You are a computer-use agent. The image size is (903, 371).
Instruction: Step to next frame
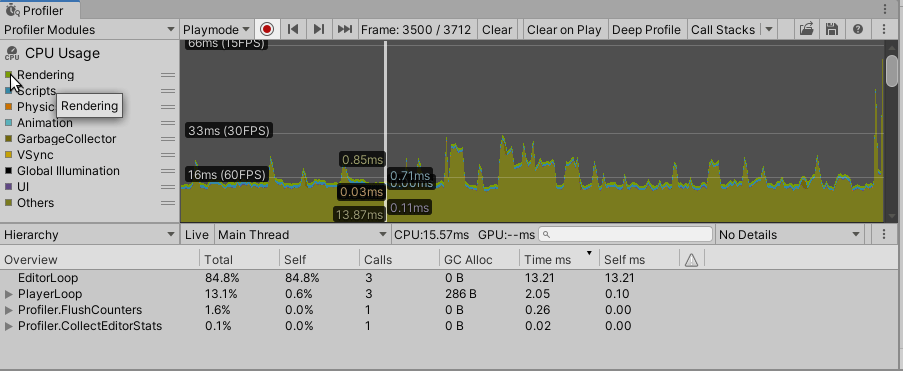click(318, 29)
